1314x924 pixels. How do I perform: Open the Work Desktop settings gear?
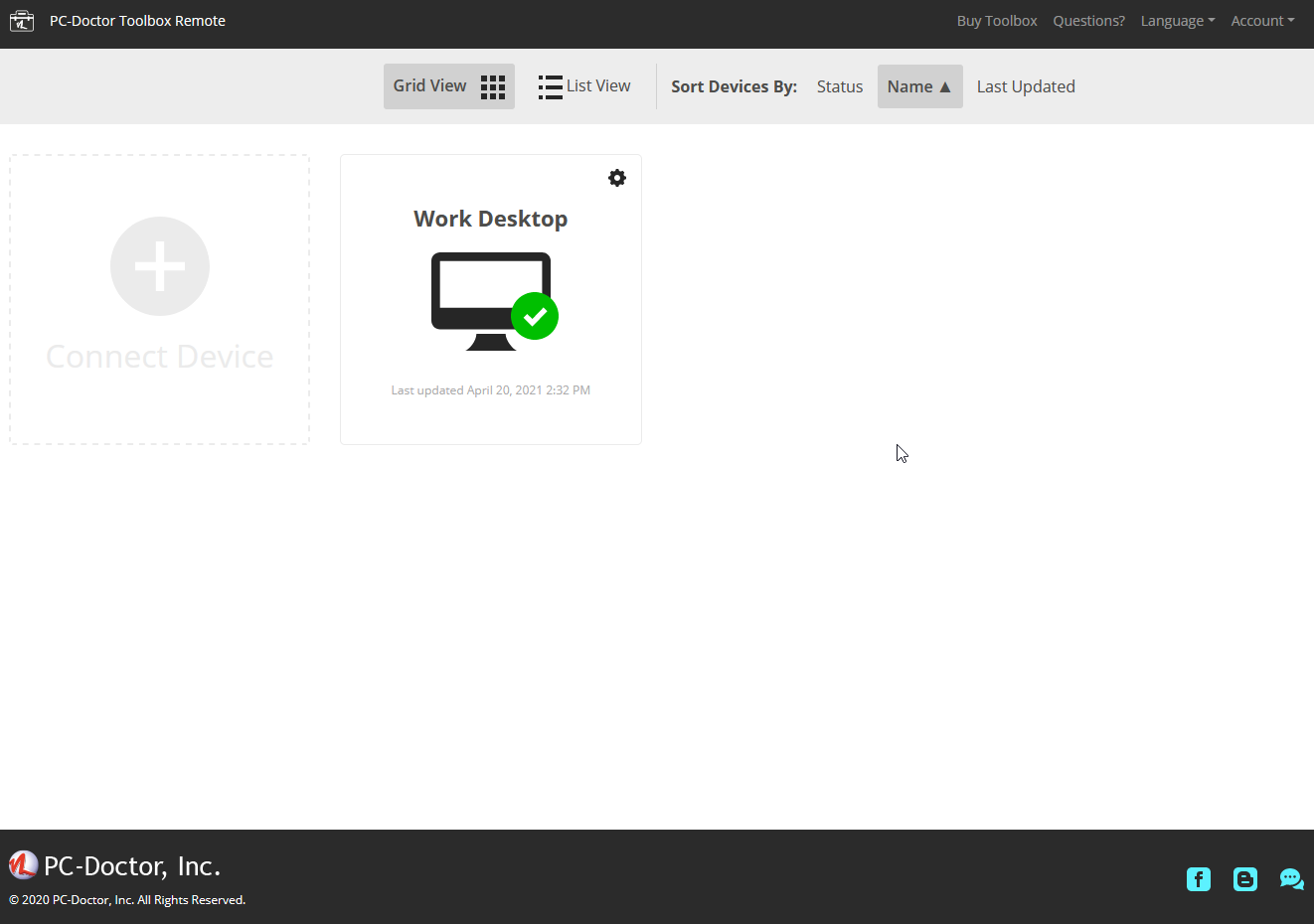tap(617, 178)
